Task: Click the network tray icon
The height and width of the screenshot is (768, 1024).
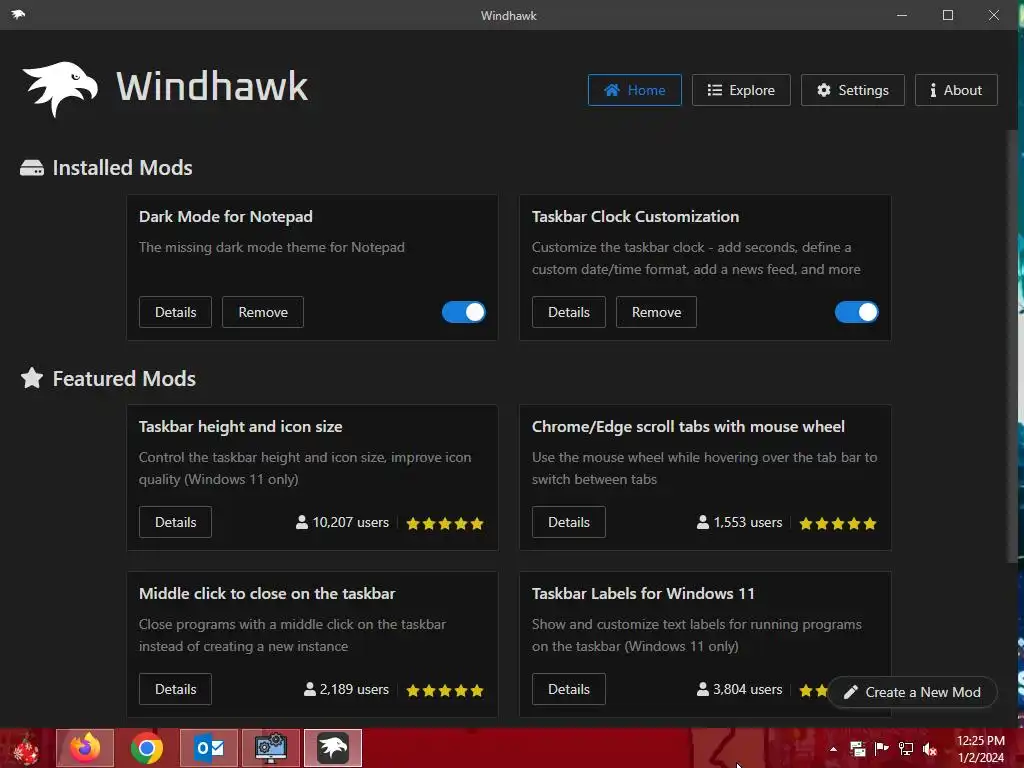Action: coord(906,749)
